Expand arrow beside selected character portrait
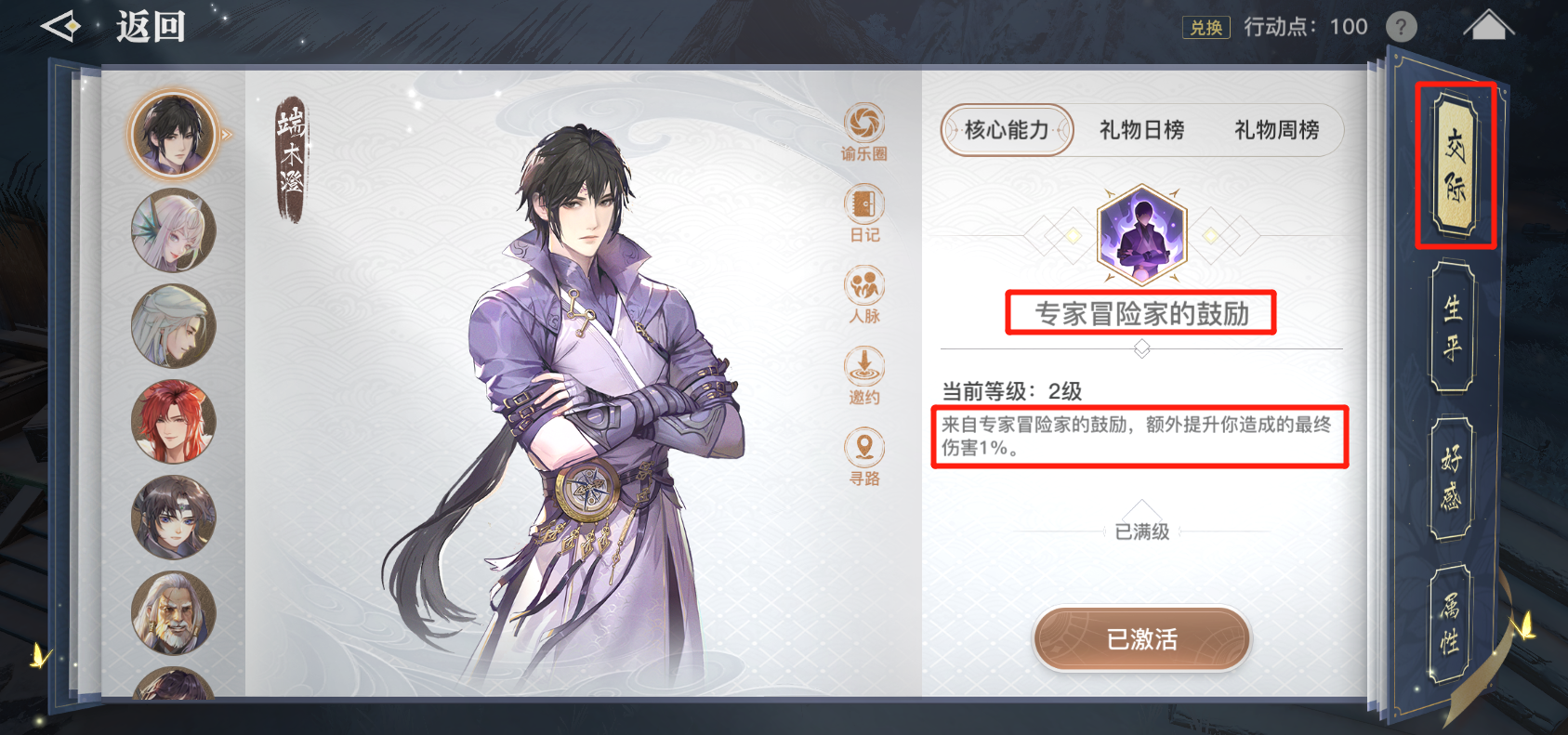 (x=227, y=135)
